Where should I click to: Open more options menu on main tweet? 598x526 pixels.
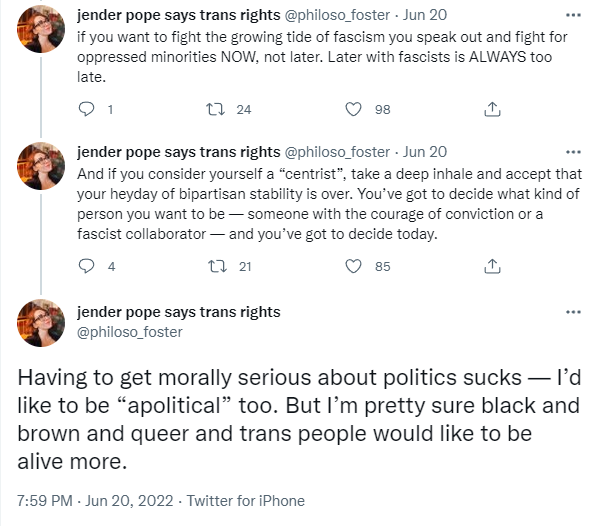pyautogui.click(x=573, y=312)
